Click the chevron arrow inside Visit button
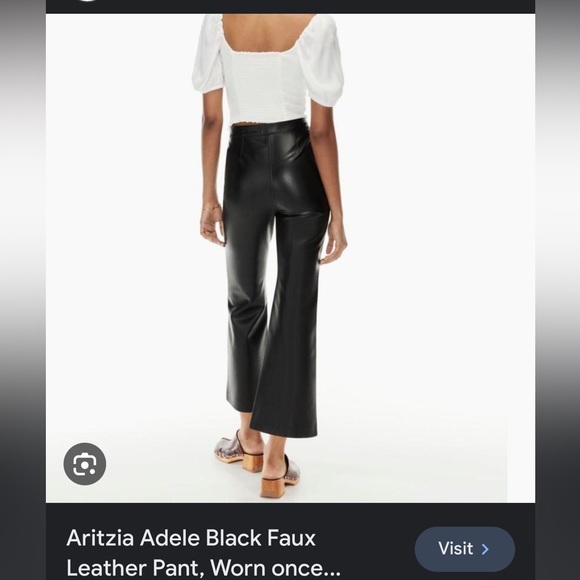 [485, 549]
